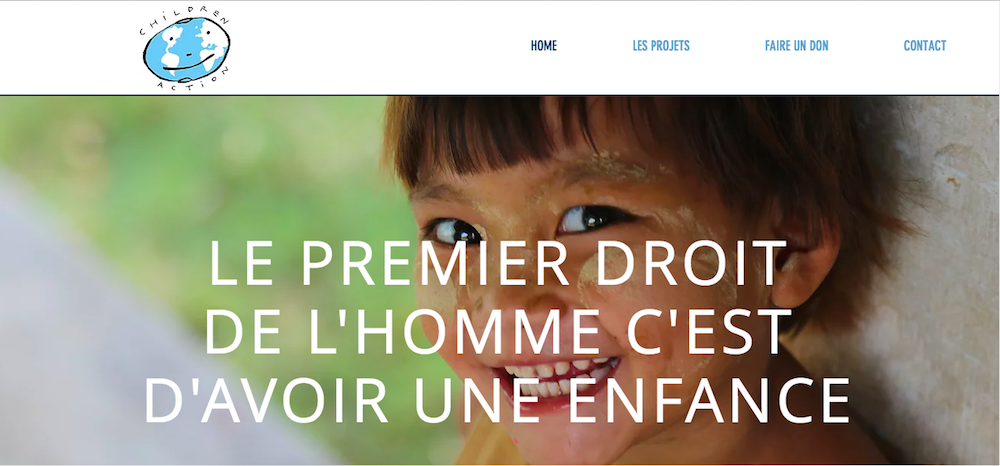Click the child's smiling teeth in photo

click(558, 377)
